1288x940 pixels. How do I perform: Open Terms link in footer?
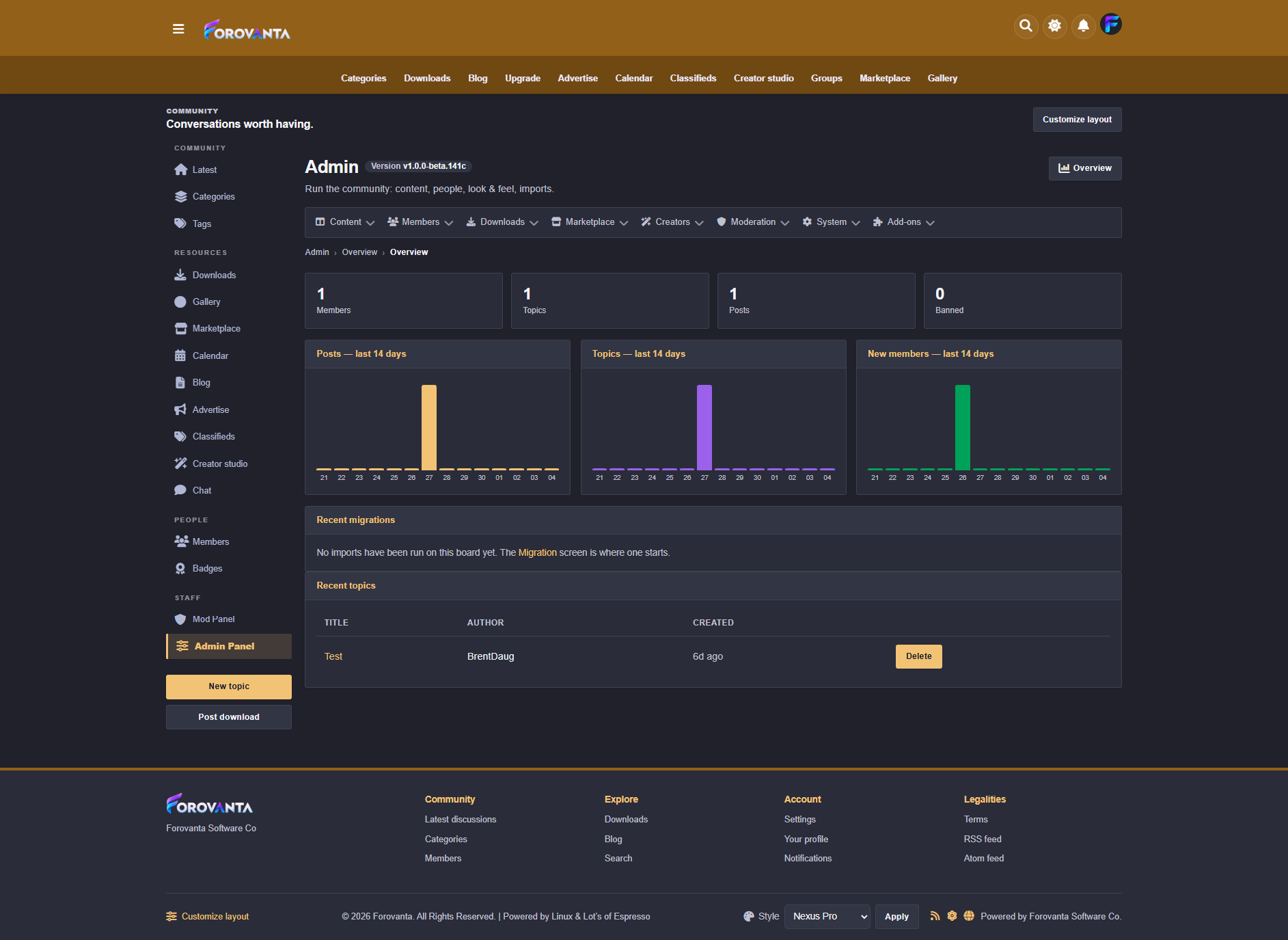point(976,819)
